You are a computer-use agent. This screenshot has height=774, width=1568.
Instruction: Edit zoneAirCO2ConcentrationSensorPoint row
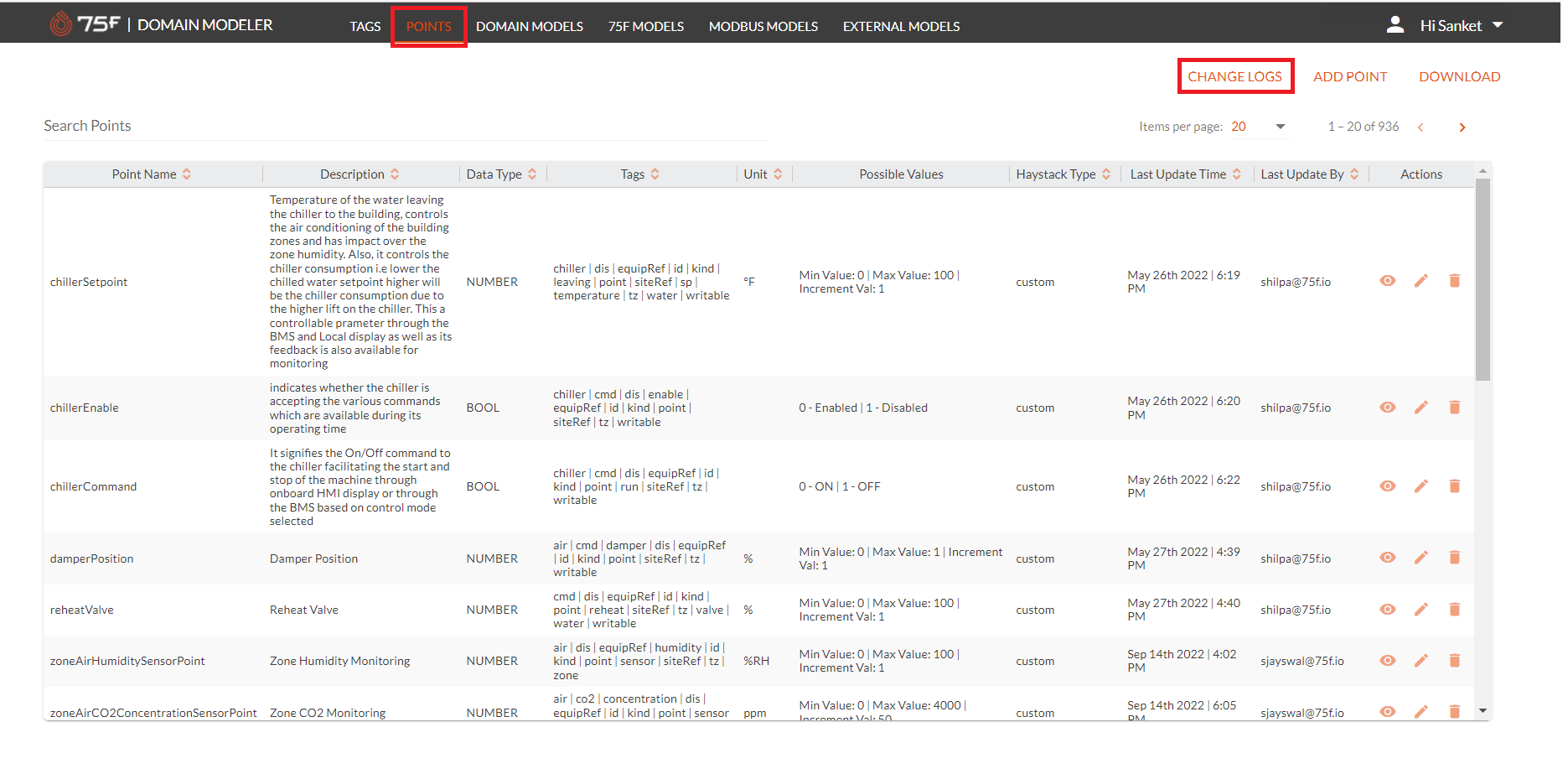[1421, 712]
